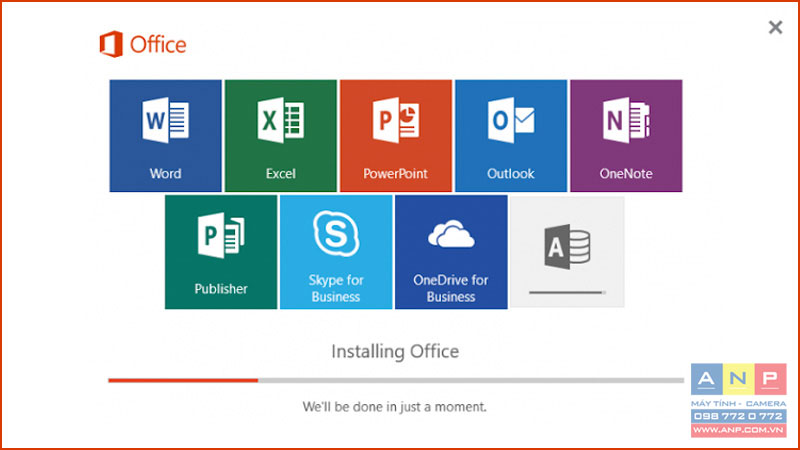Choose the OneNote tile

(x=626, y=136)
